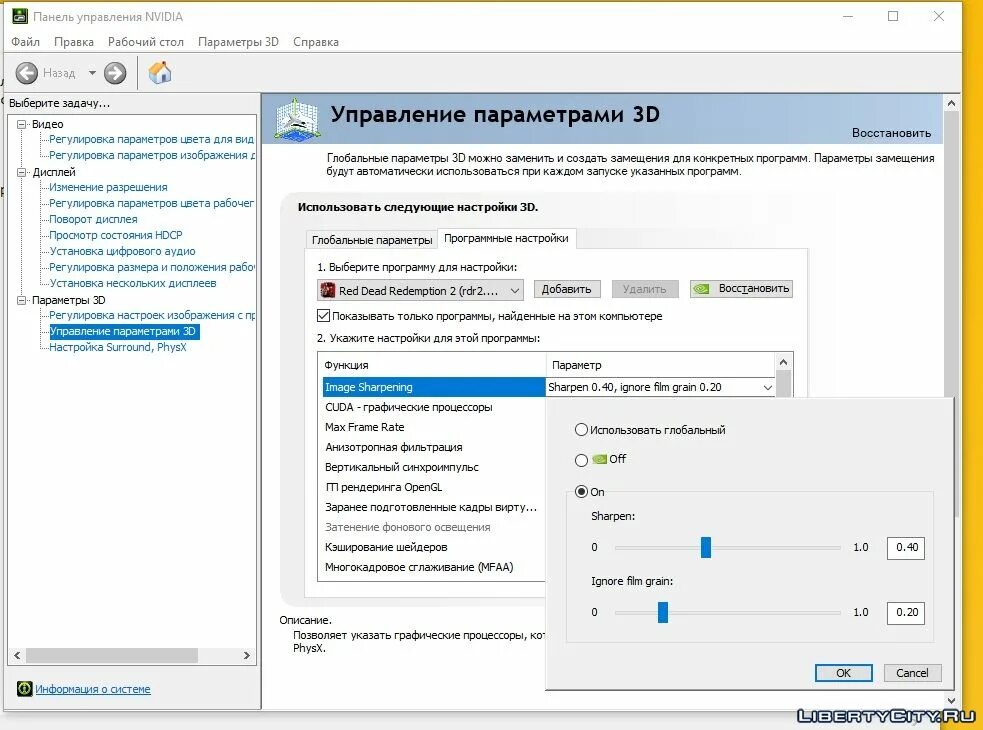Select Max Frame Rate row
This screenshot has width=983, height=730.
tap(434, 427)
